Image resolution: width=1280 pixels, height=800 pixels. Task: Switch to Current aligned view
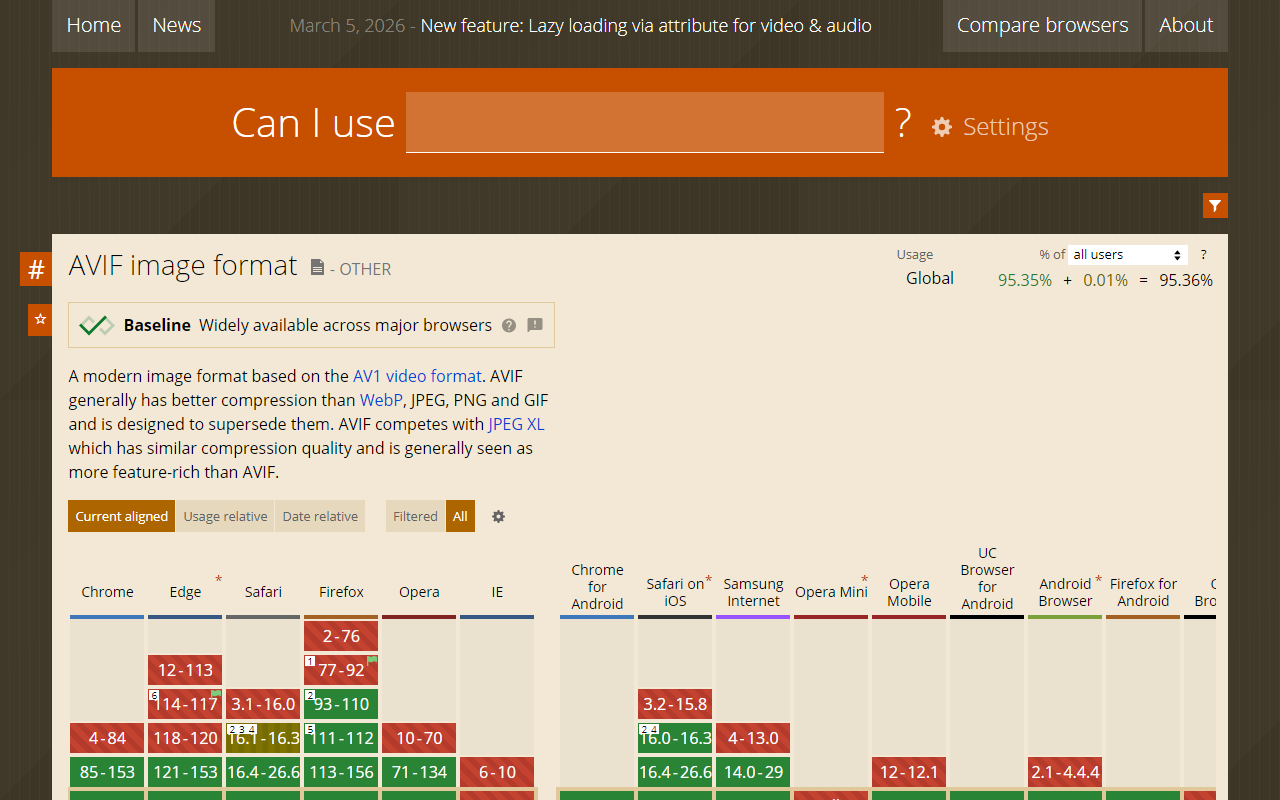point(122,516)
